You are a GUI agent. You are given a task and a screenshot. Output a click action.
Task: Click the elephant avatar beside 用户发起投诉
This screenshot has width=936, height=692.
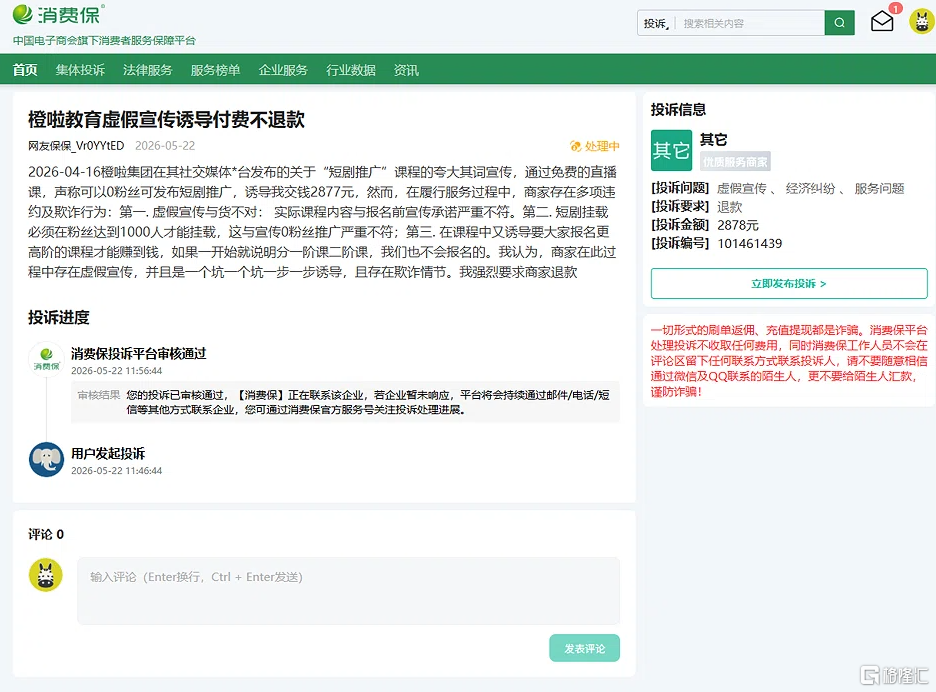[x=47, y=459]
